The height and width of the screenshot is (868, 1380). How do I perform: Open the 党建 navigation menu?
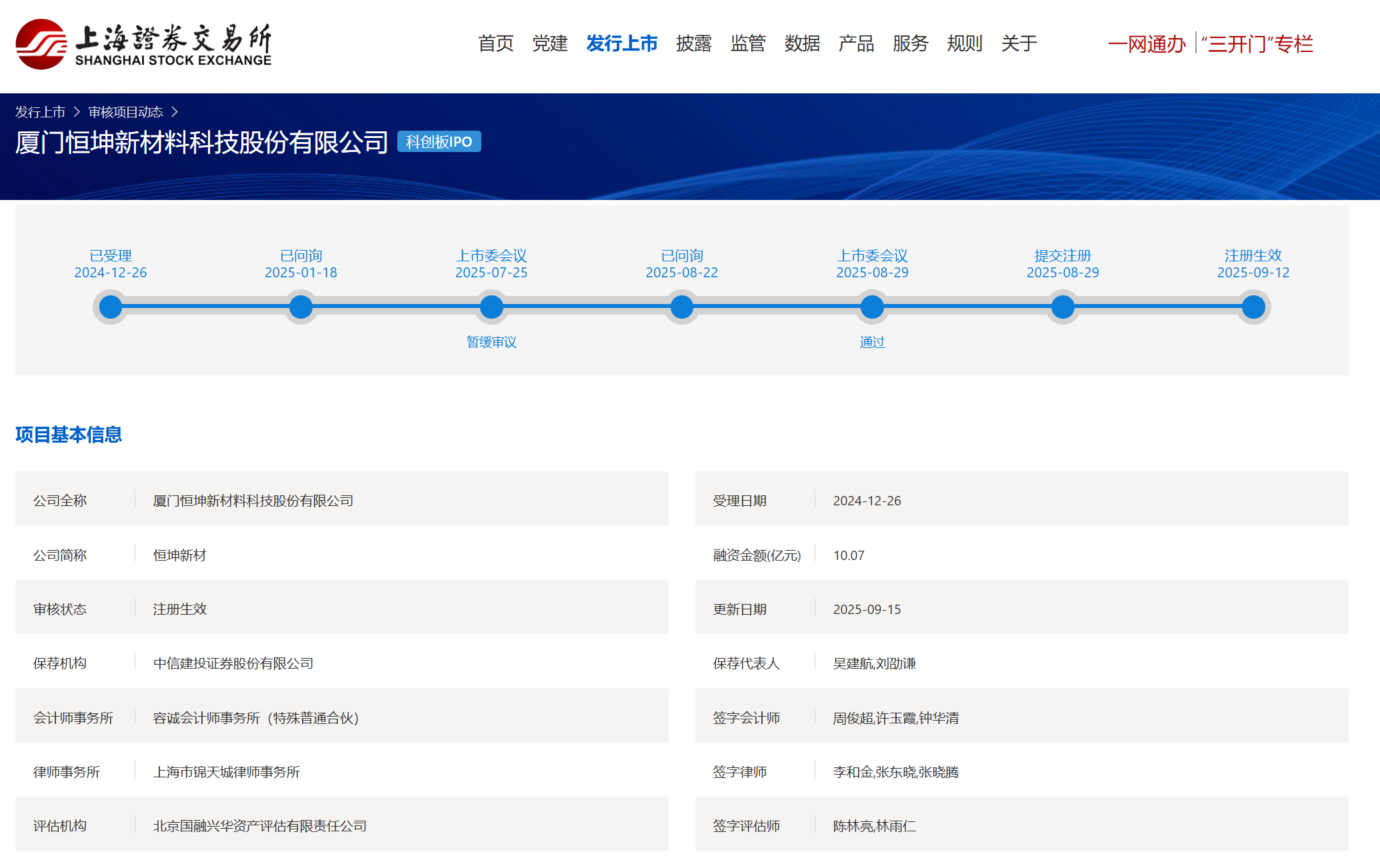point(549,44)
